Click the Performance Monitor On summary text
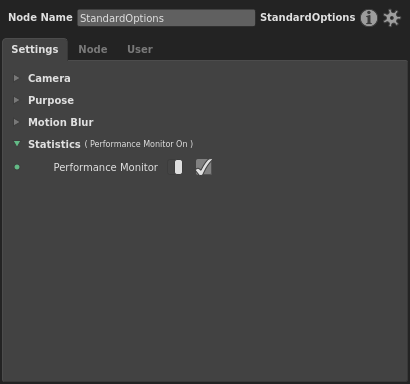Screen dimensions: 410x384 click(x=139, y=144)
